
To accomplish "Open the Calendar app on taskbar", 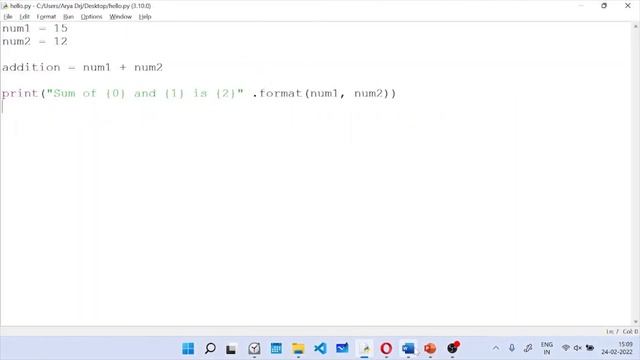I will pos(276,349).
